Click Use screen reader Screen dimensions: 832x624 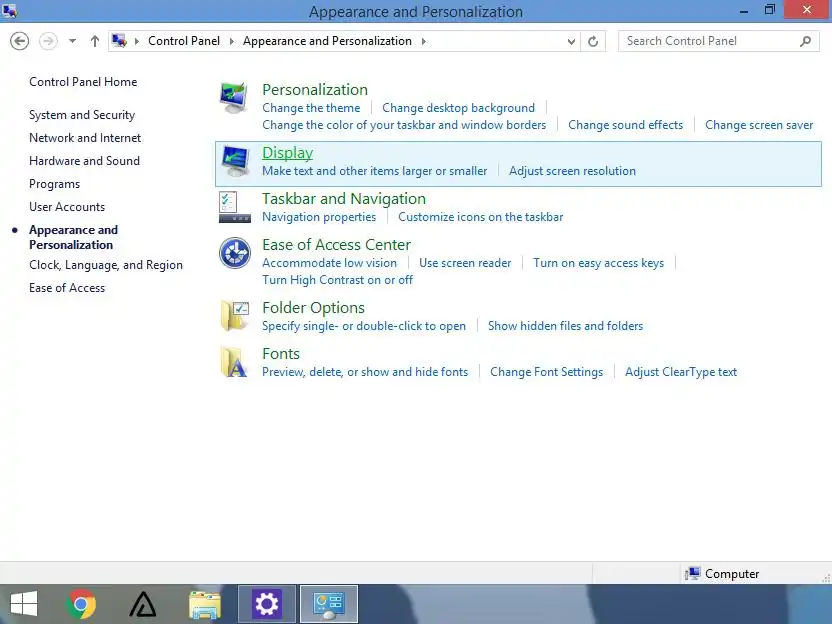pos(465,263)
